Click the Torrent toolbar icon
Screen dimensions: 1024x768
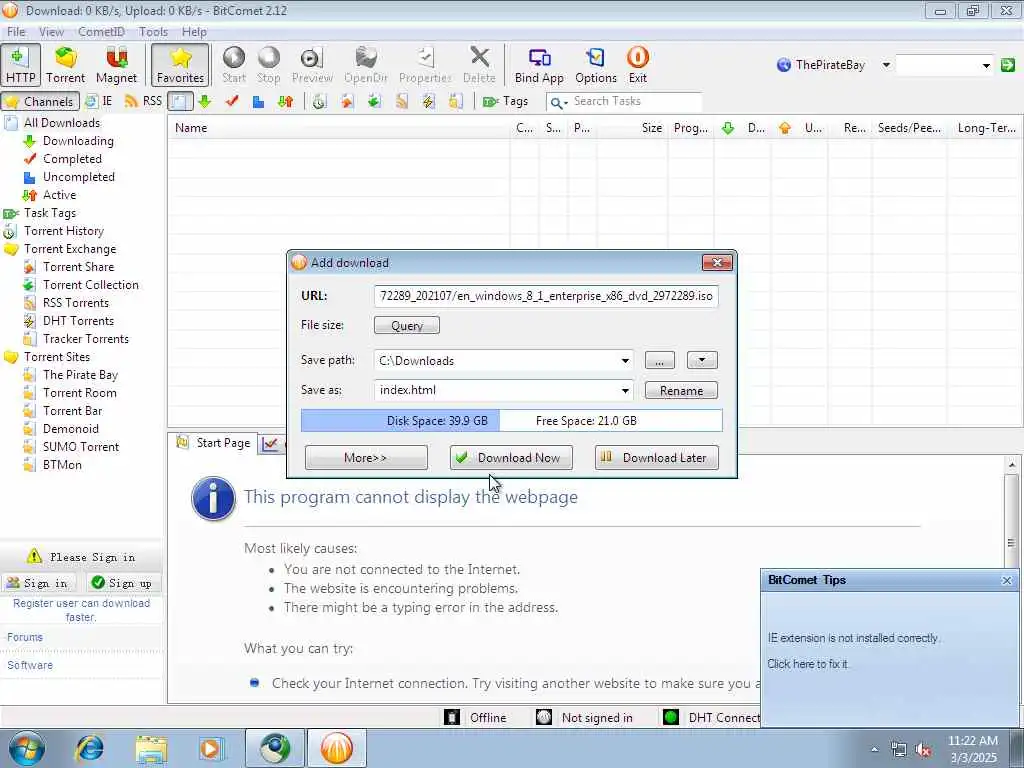tap(65, 65)
